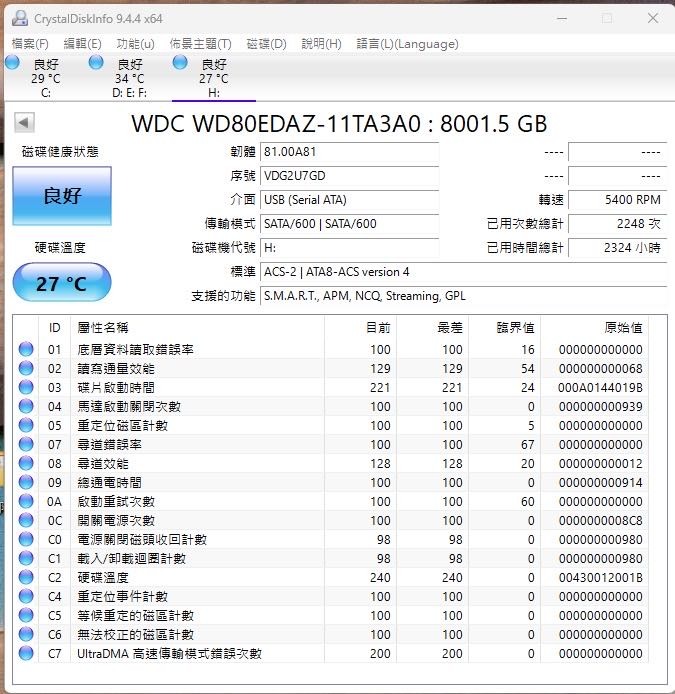
Task: Go to previous disk with left arrow
Action: click(24, 122)
